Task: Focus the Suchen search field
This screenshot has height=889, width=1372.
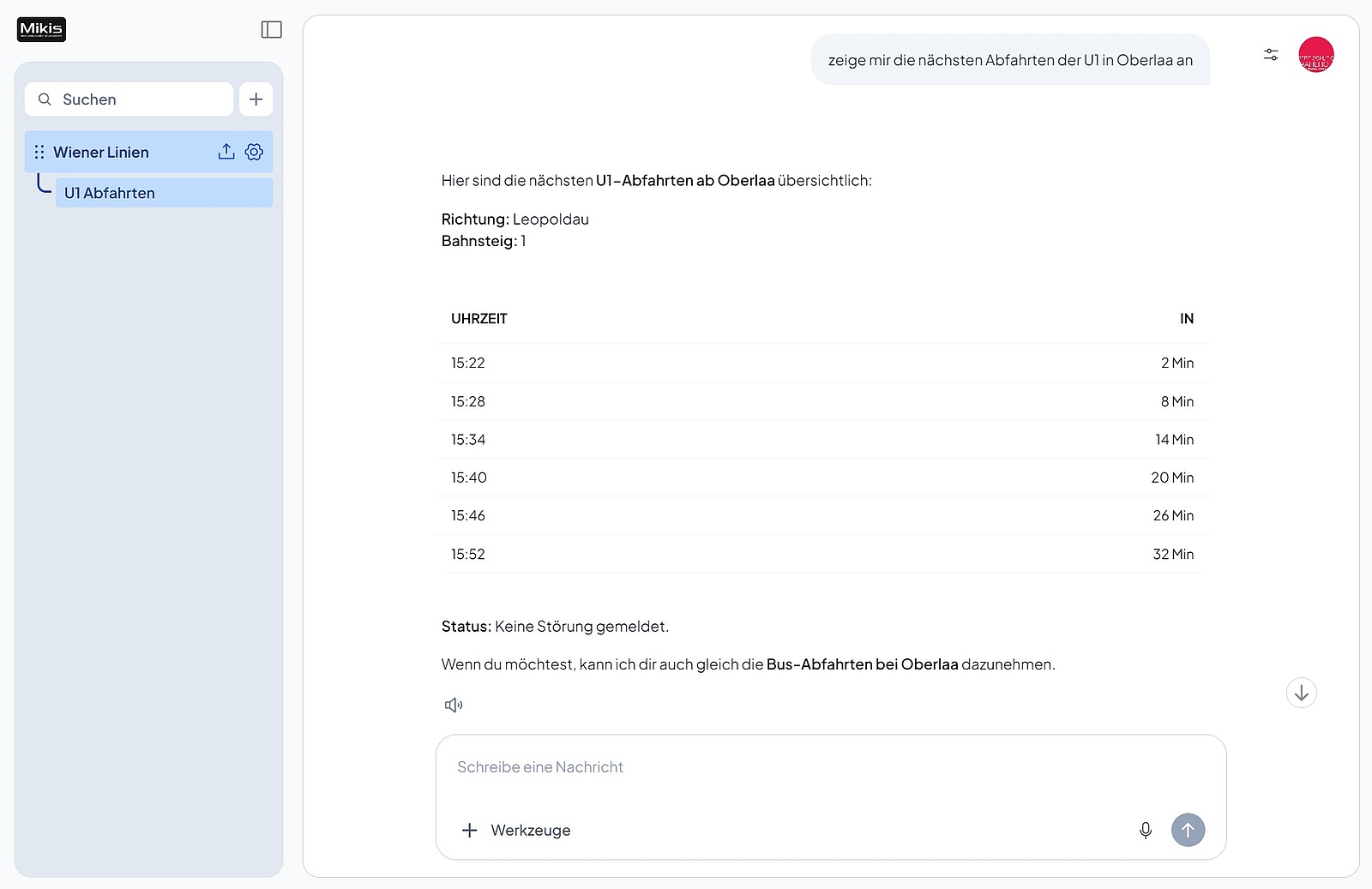Action: pos(137,99)
